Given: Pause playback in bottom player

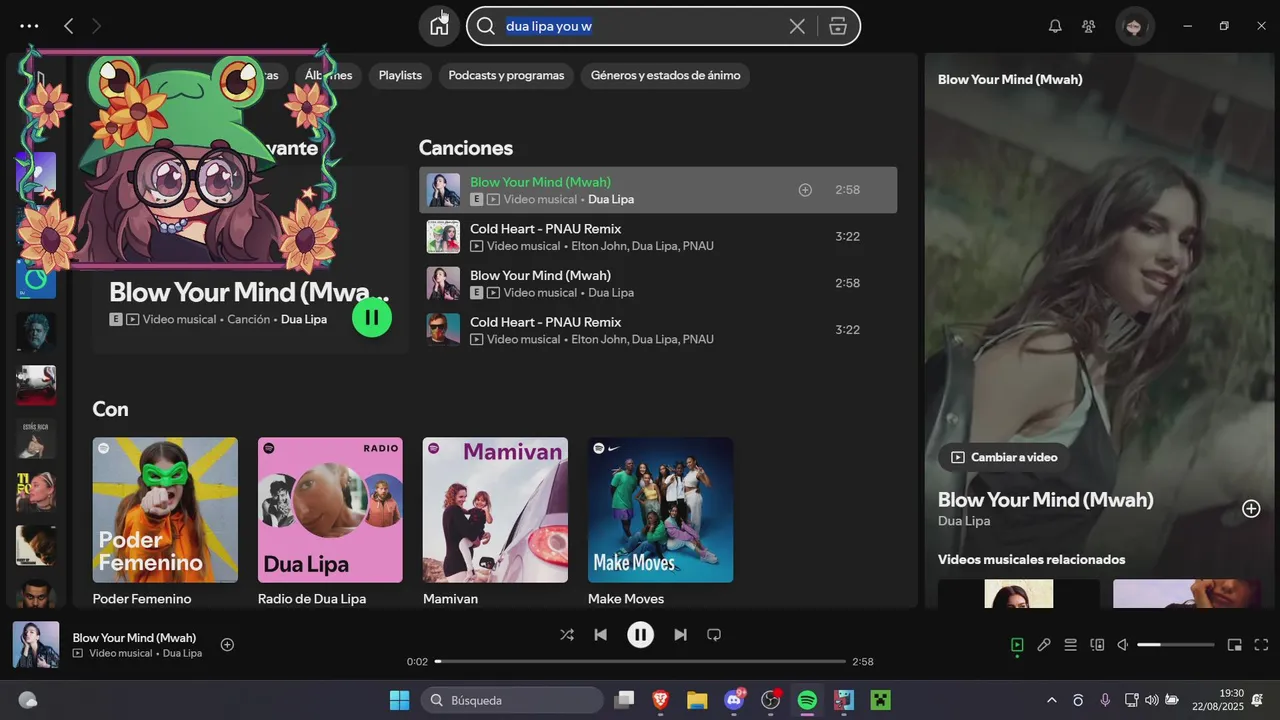Looking at the screenshot, I should pyautogui.click(x=640, y=634).
